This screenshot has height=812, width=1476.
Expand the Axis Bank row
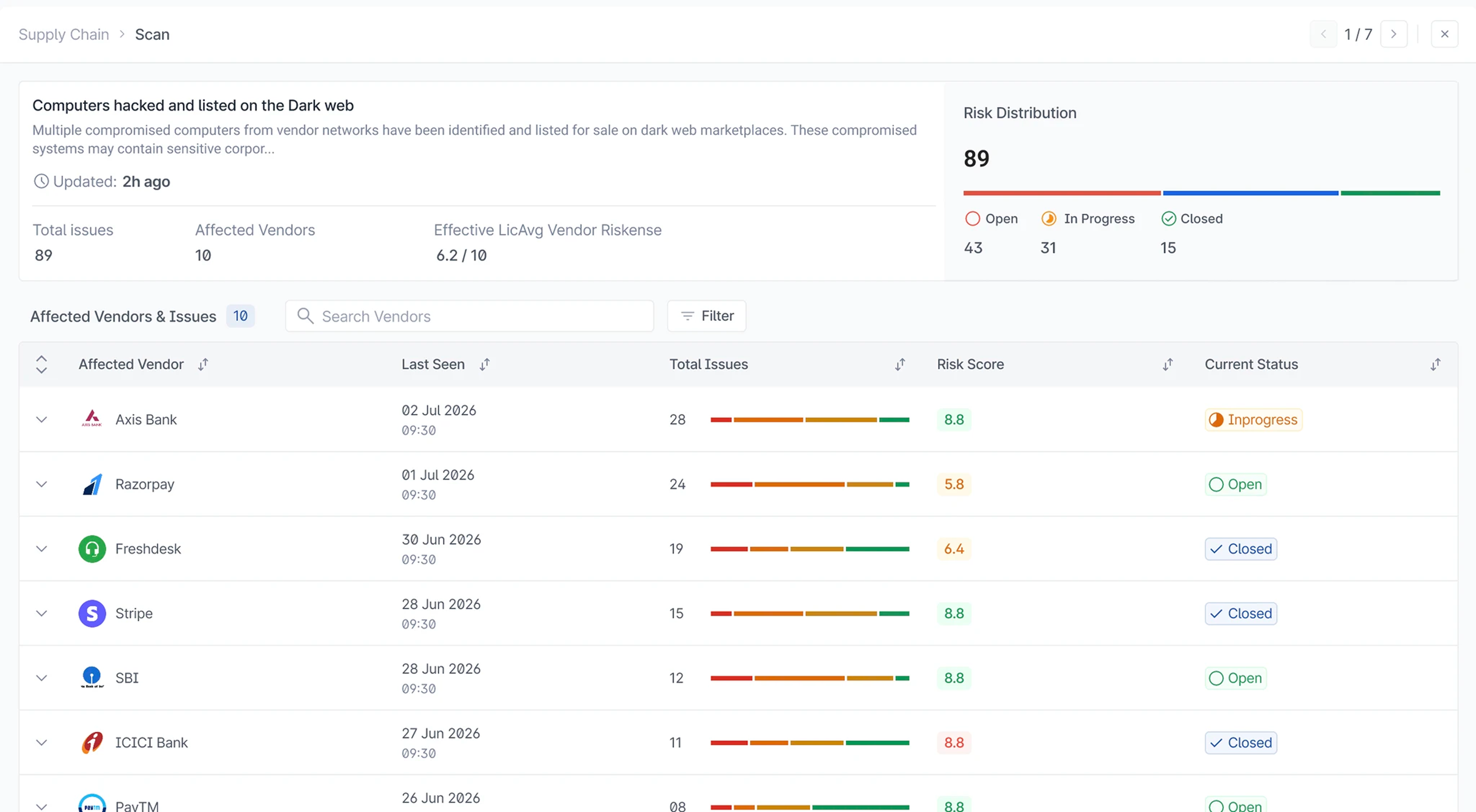click(x=41, y=419)
